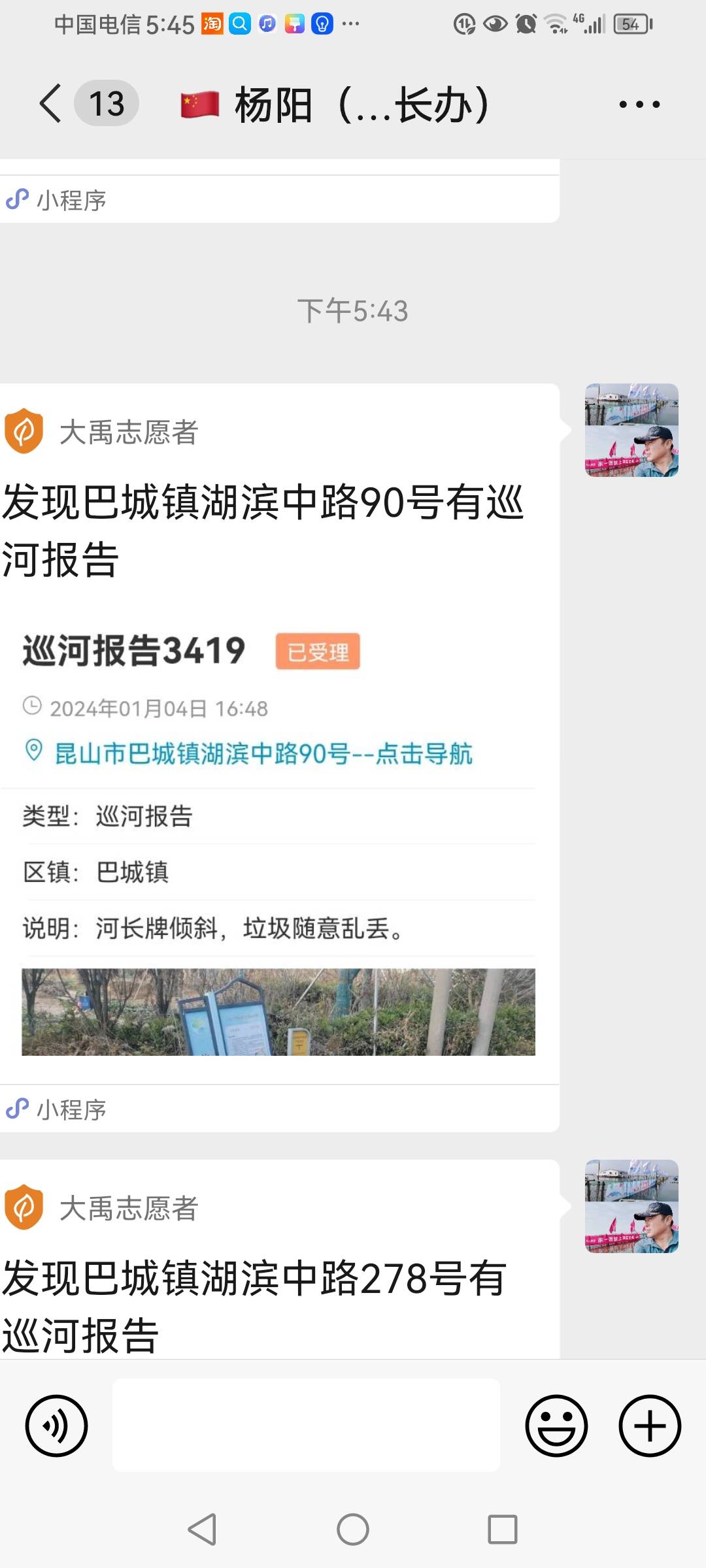Tap the back arrow icon
706x1568 pixels.
[x=51, y=103]
